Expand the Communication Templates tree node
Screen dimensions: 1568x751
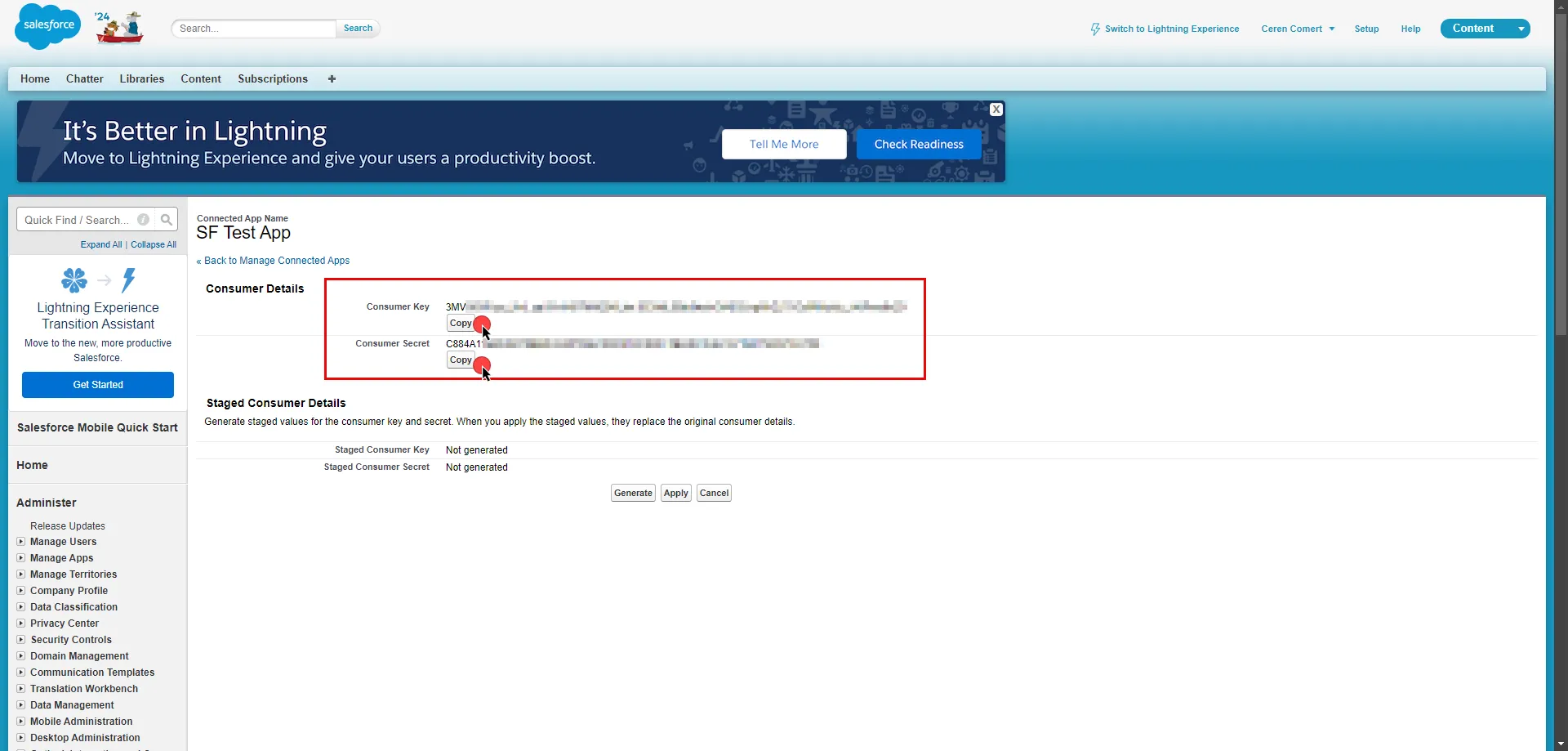(21, 673)
